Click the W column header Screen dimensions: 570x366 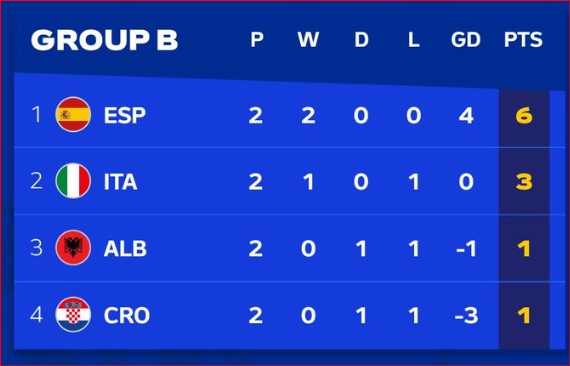pos(308,40)
